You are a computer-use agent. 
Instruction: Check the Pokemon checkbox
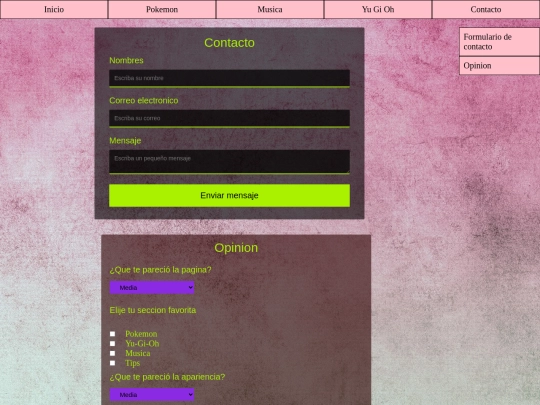(x=113, y=334)
